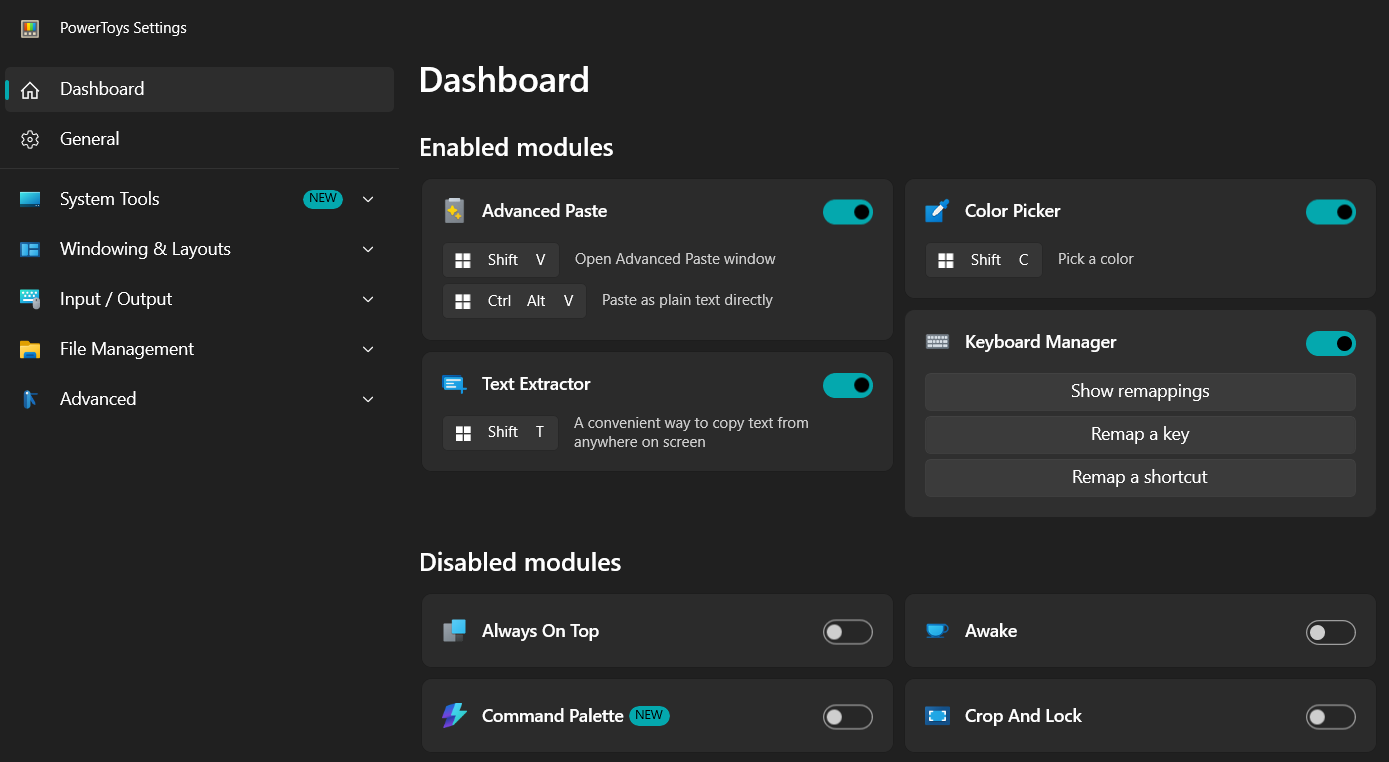Click the Text Extractor icon
The width and height of the screenshot is (1389, 762).
pos(455,384)
